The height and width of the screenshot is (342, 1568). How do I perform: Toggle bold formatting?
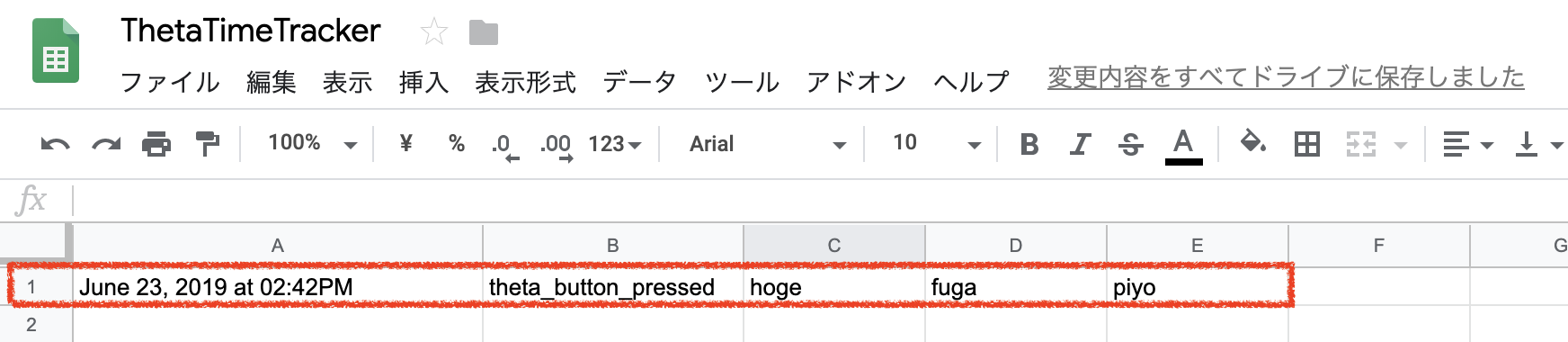[1029, 144]
